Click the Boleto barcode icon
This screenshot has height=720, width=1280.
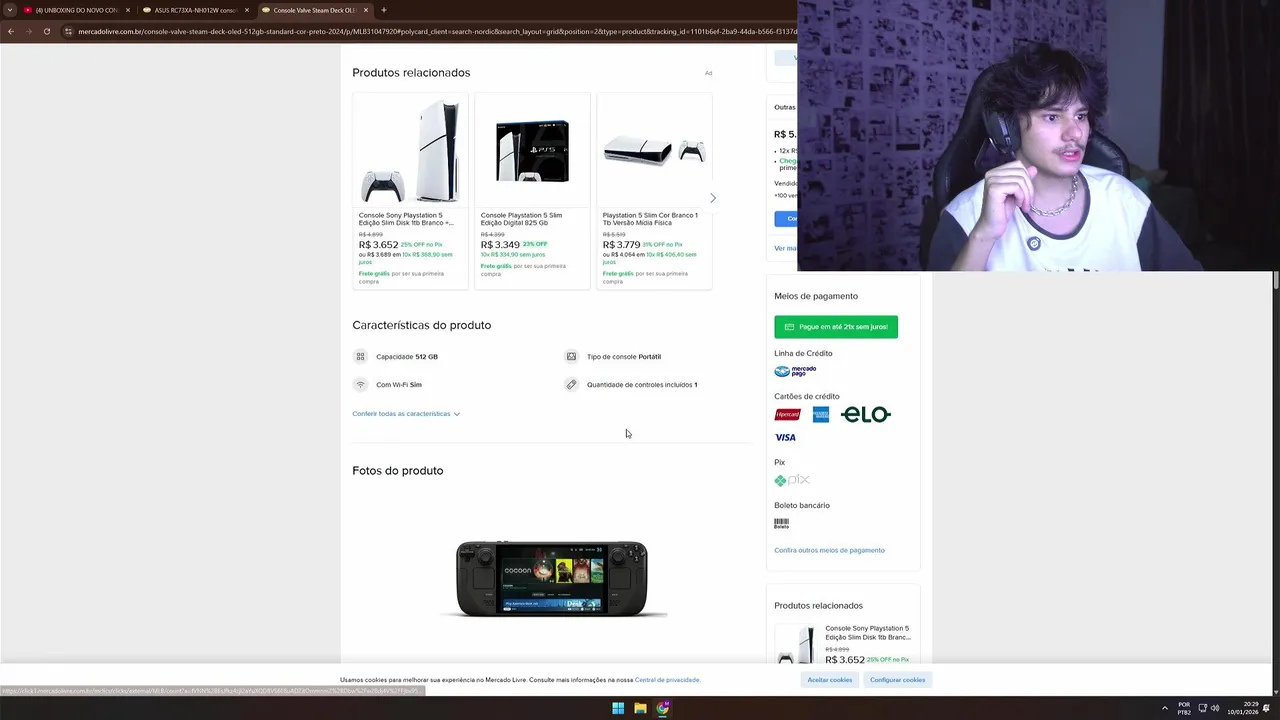[781, 523]
